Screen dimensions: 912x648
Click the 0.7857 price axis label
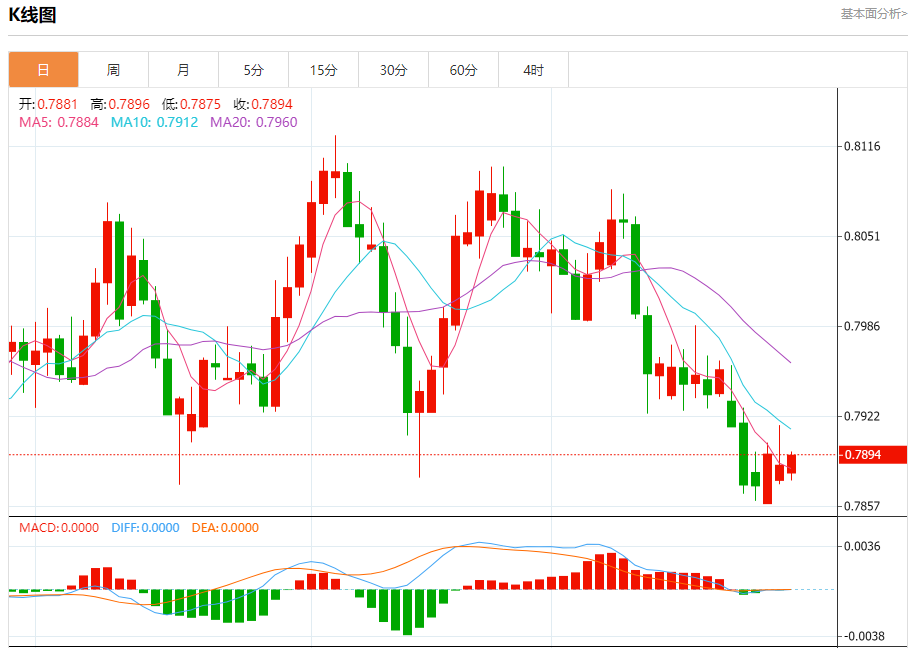pos(862,506)
